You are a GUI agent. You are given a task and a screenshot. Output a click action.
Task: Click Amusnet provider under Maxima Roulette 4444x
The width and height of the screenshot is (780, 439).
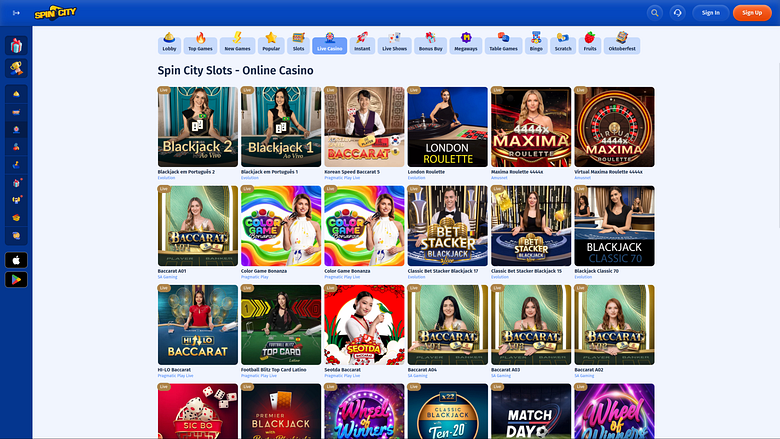(499, 178)
